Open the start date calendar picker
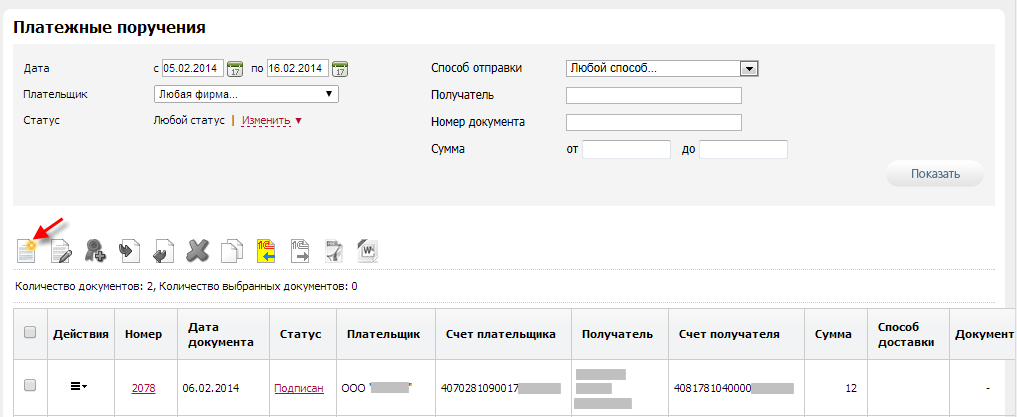The image size is (1017, 417). pos(236,69)
